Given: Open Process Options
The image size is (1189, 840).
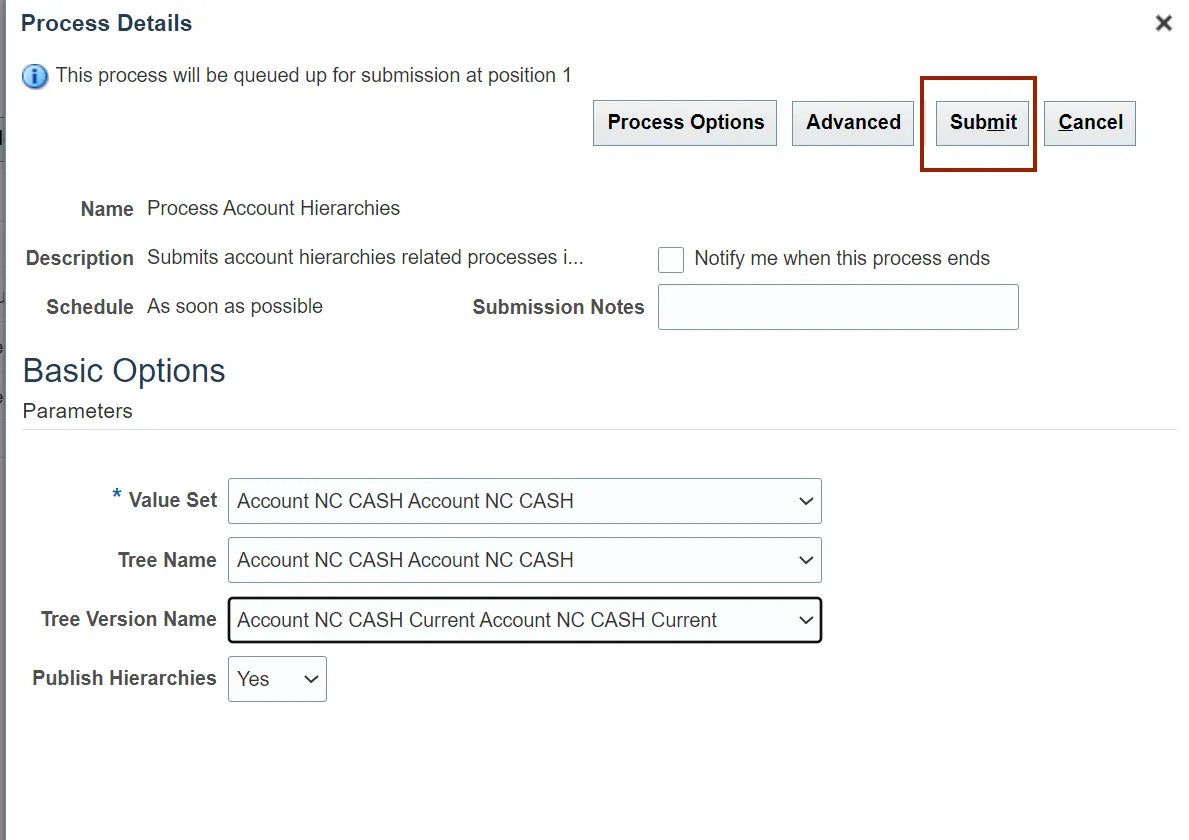Looking at the screenshot, I should point(685,123).
